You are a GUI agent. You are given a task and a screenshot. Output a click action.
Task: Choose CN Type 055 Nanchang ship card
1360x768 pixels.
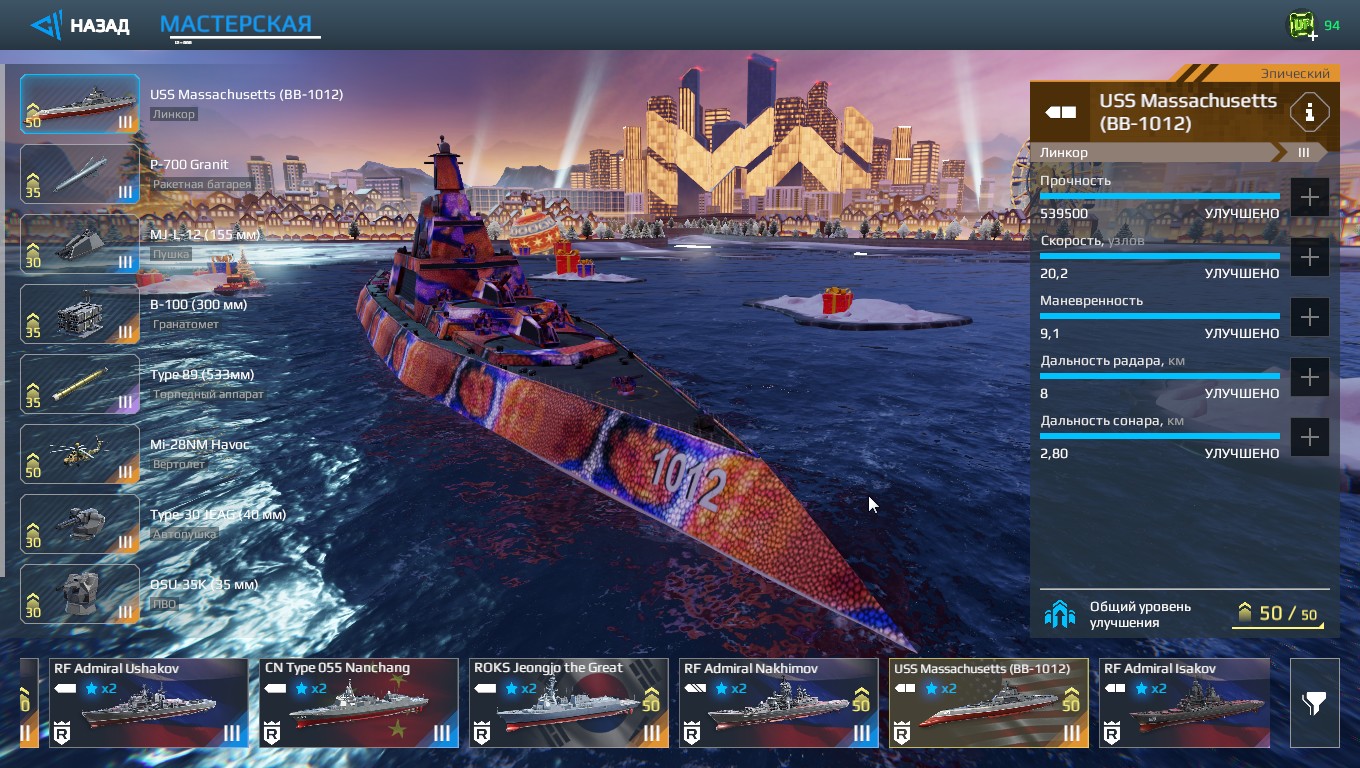359,703
